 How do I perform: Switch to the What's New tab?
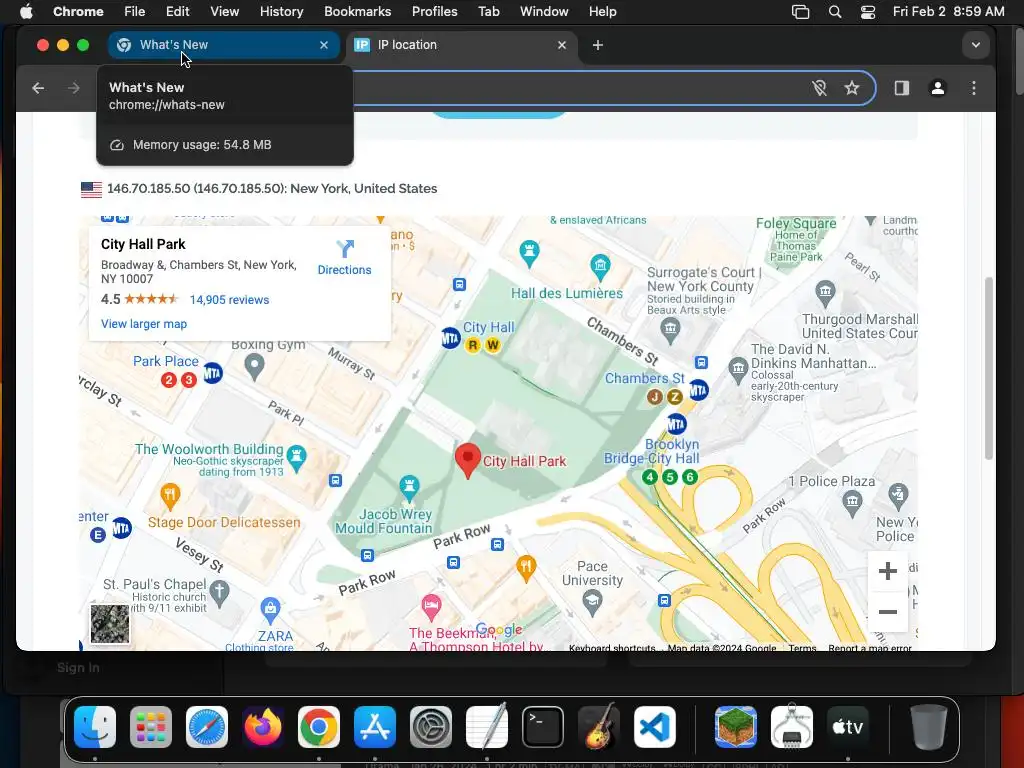223,45
